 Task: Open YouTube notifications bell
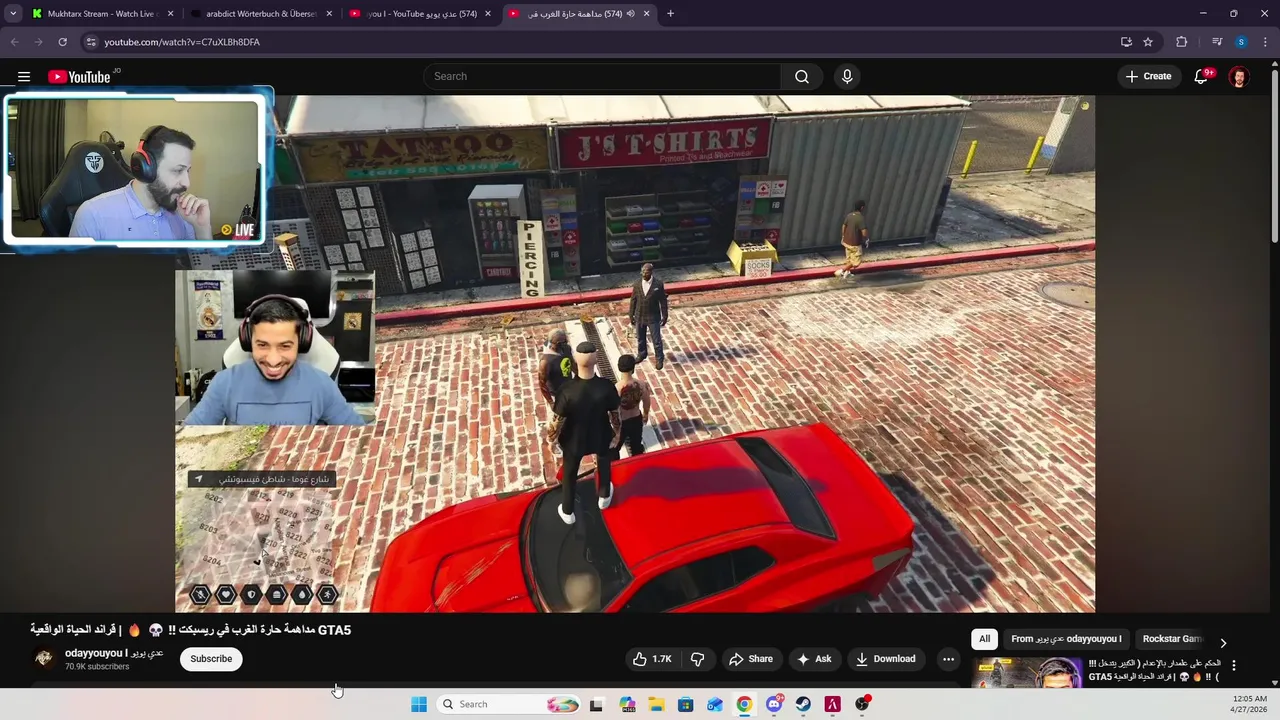coord(1201,77)
